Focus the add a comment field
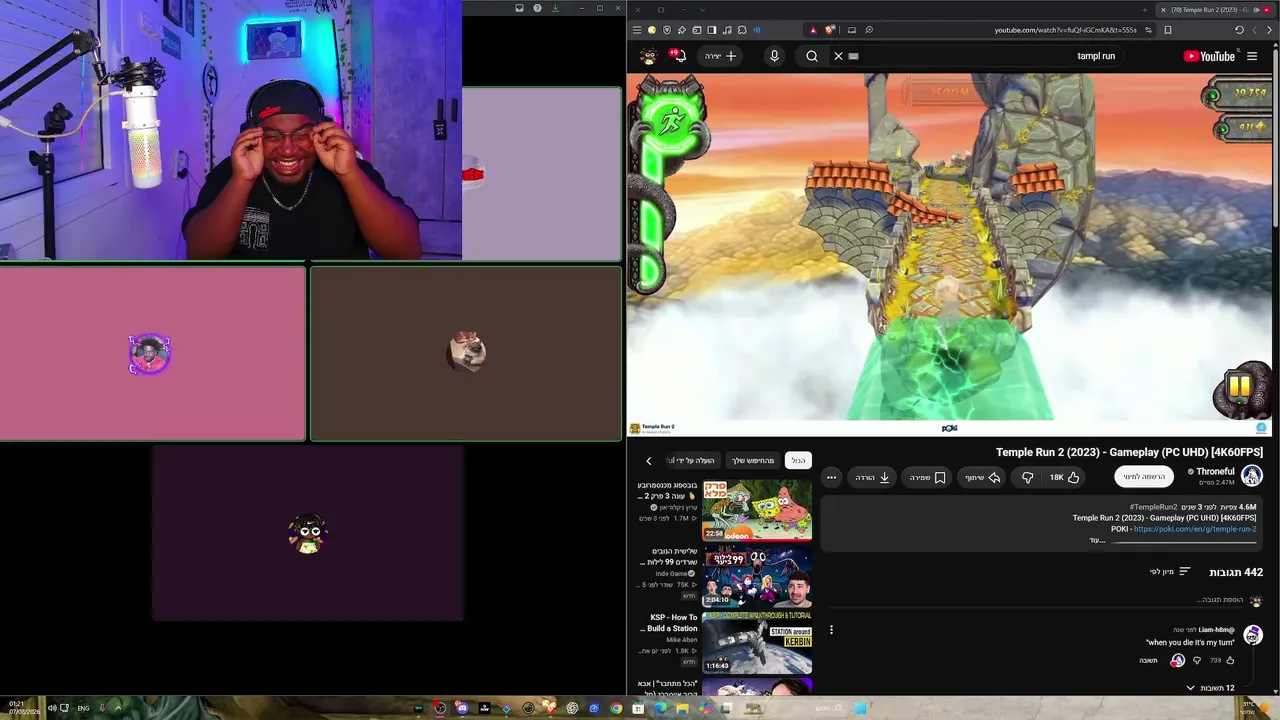 pos(1035,600)
